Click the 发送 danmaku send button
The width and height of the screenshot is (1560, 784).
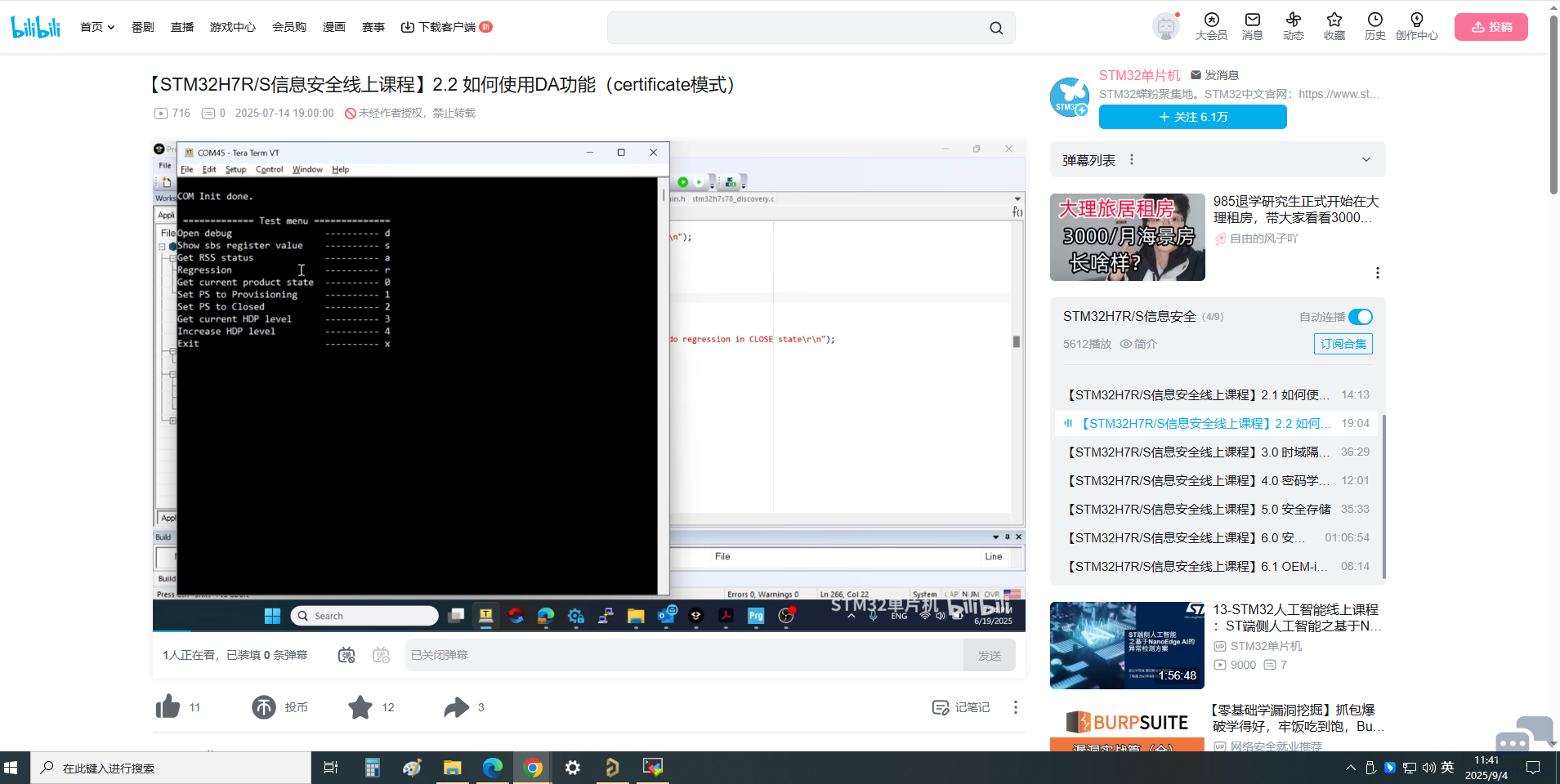(x=990, y=655)
